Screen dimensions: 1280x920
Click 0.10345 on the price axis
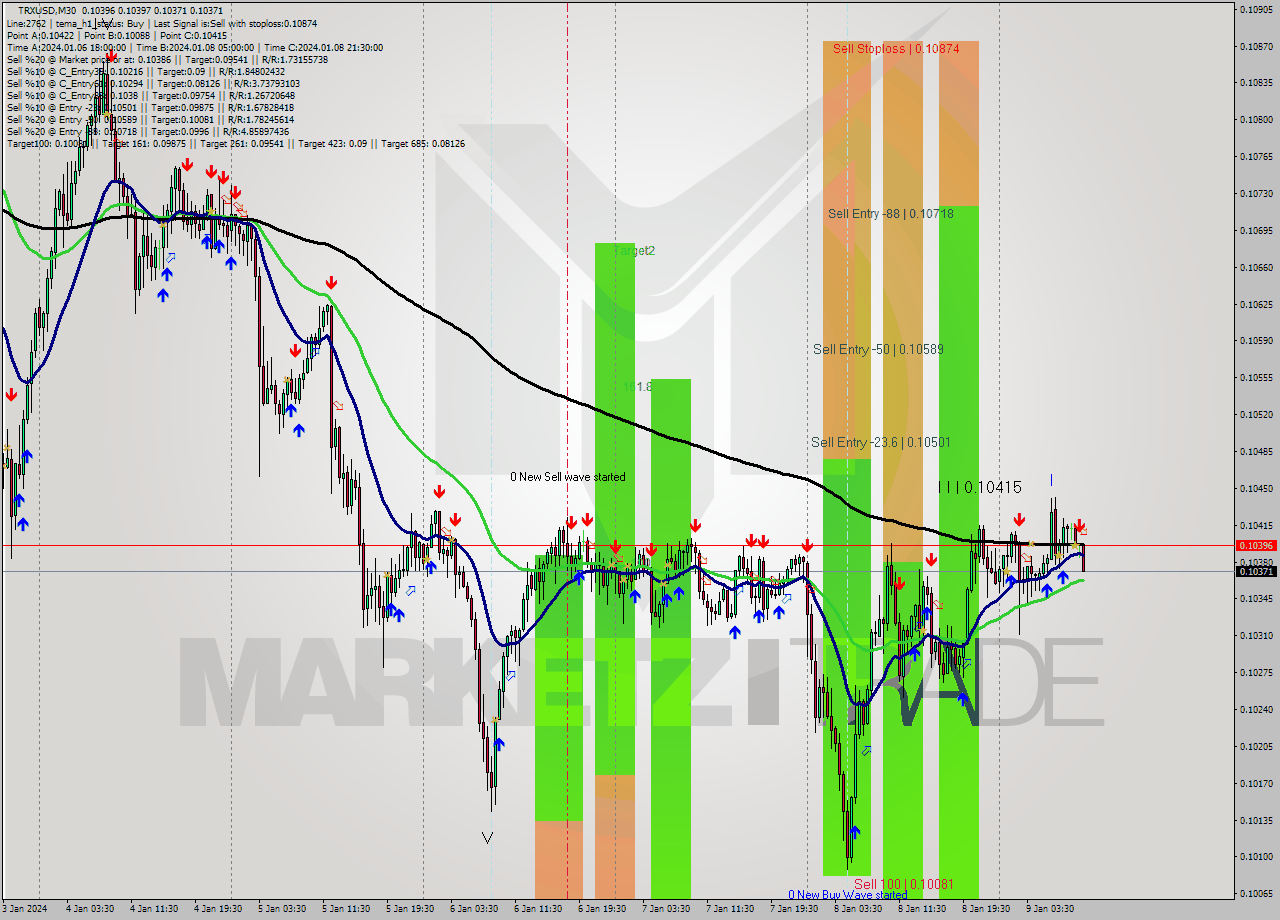1256,598
